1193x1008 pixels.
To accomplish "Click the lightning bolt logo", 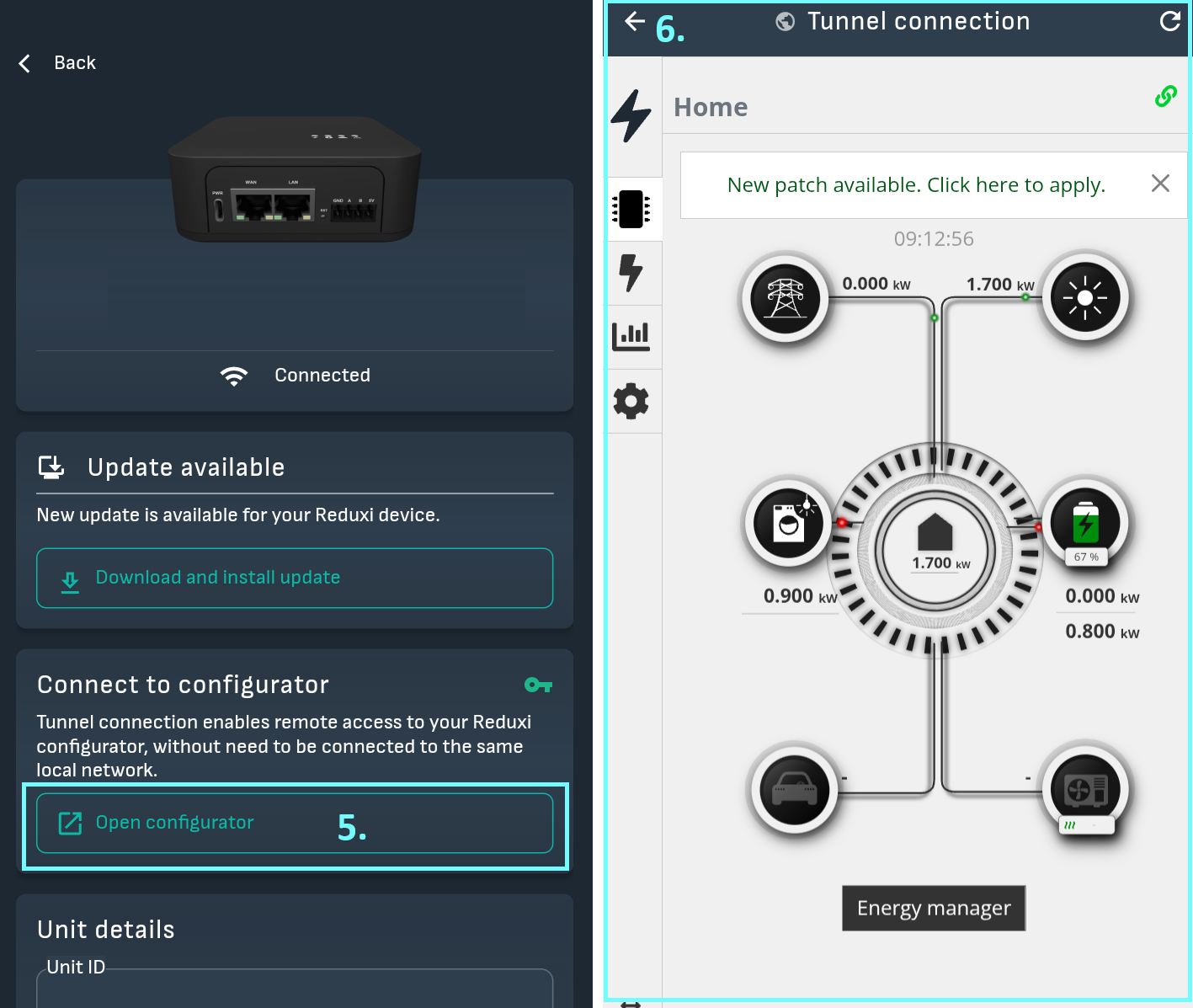I will [x=631, y=115].
